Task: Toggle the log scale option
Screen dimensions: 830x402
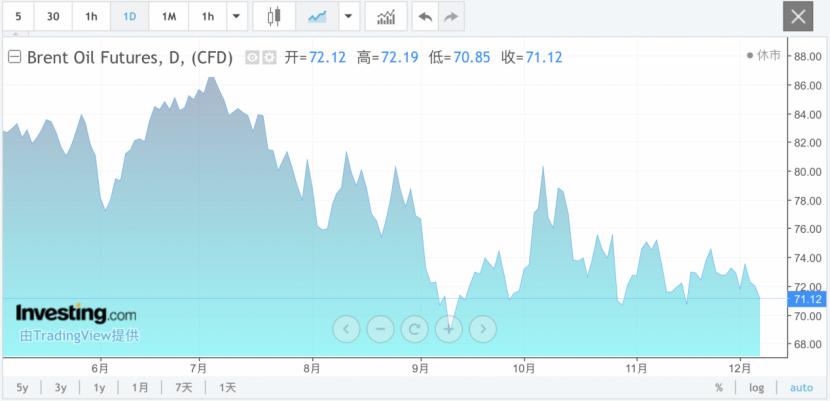Action: click(757, 388)
